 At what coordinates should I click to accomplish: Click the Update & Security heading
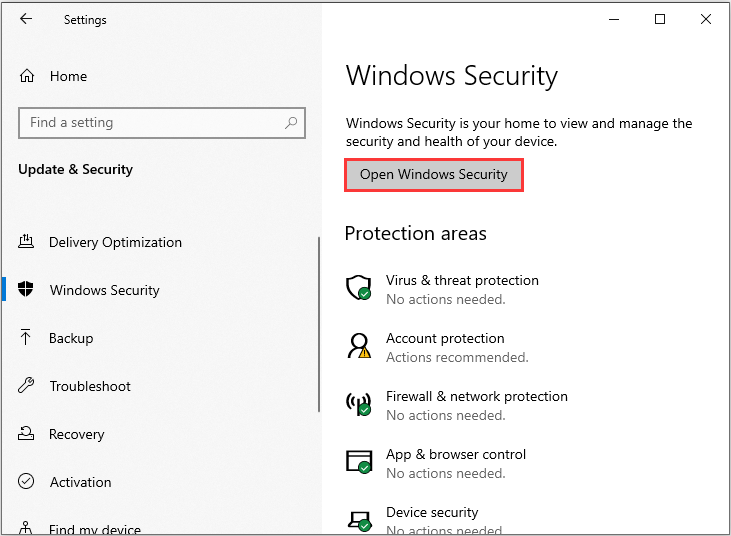pos(76,169)
